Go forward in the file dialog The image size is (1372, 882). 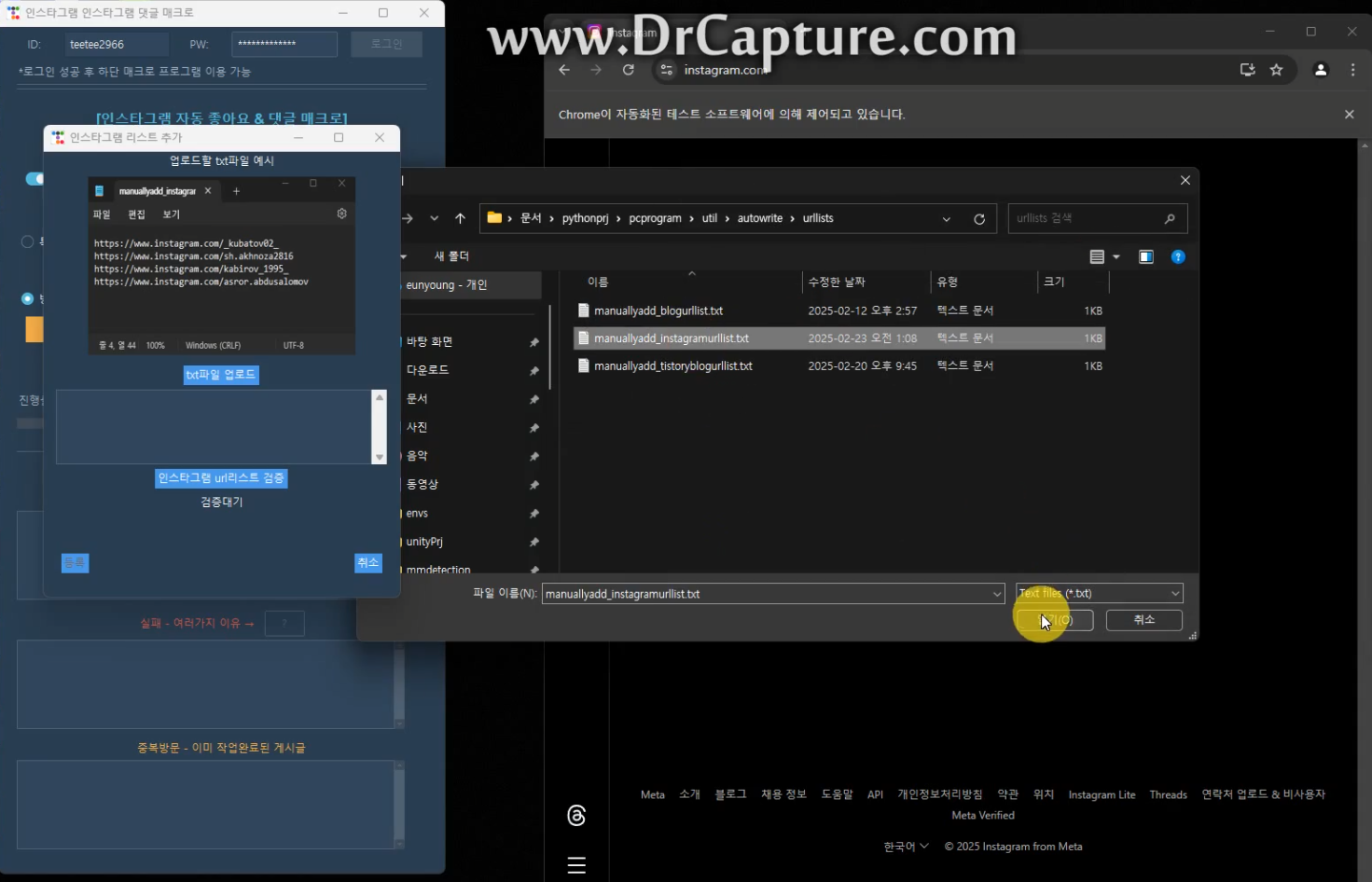(408, 218)
